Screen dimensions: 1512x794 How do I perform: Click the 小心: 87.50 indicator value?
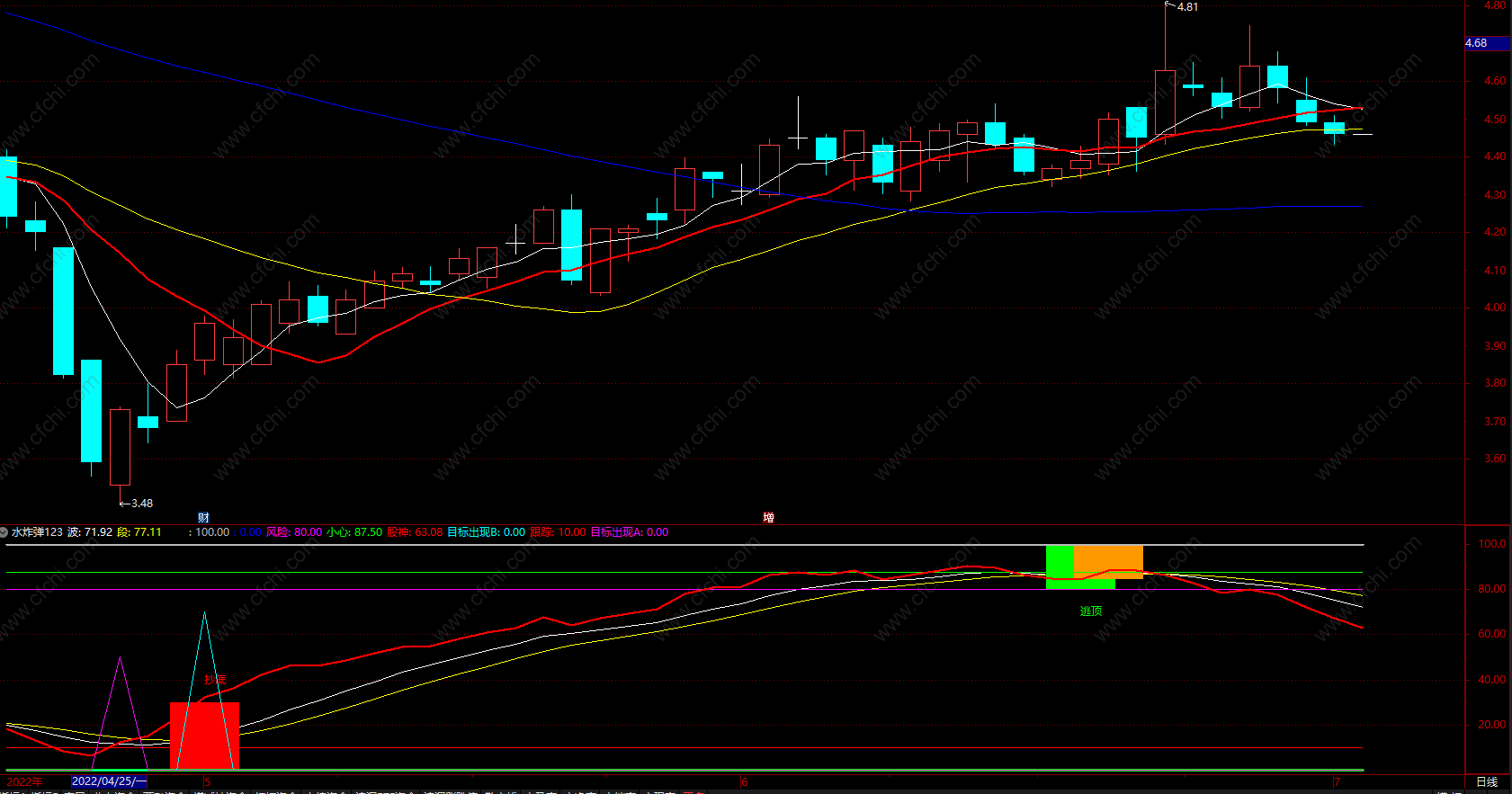tap(354, 532)
